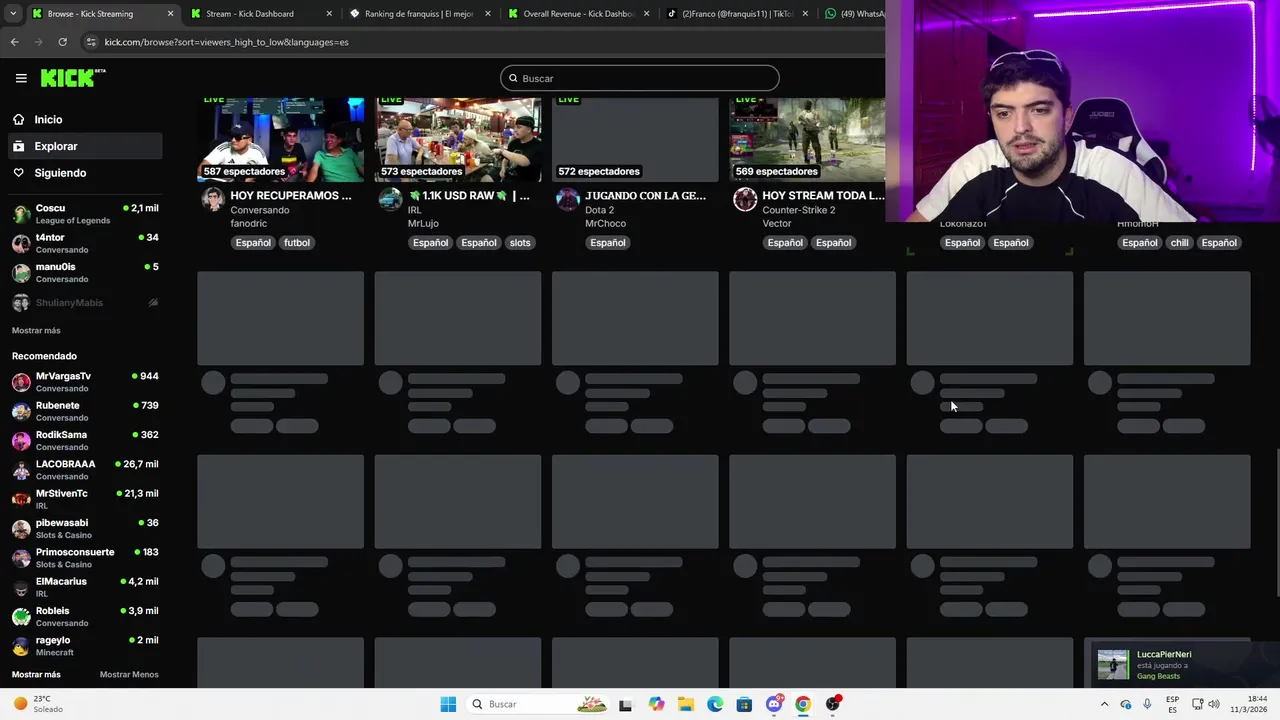1280x720 pixels.
Task: Click RodikSama avatar in recommended
Action: [21, 441]
